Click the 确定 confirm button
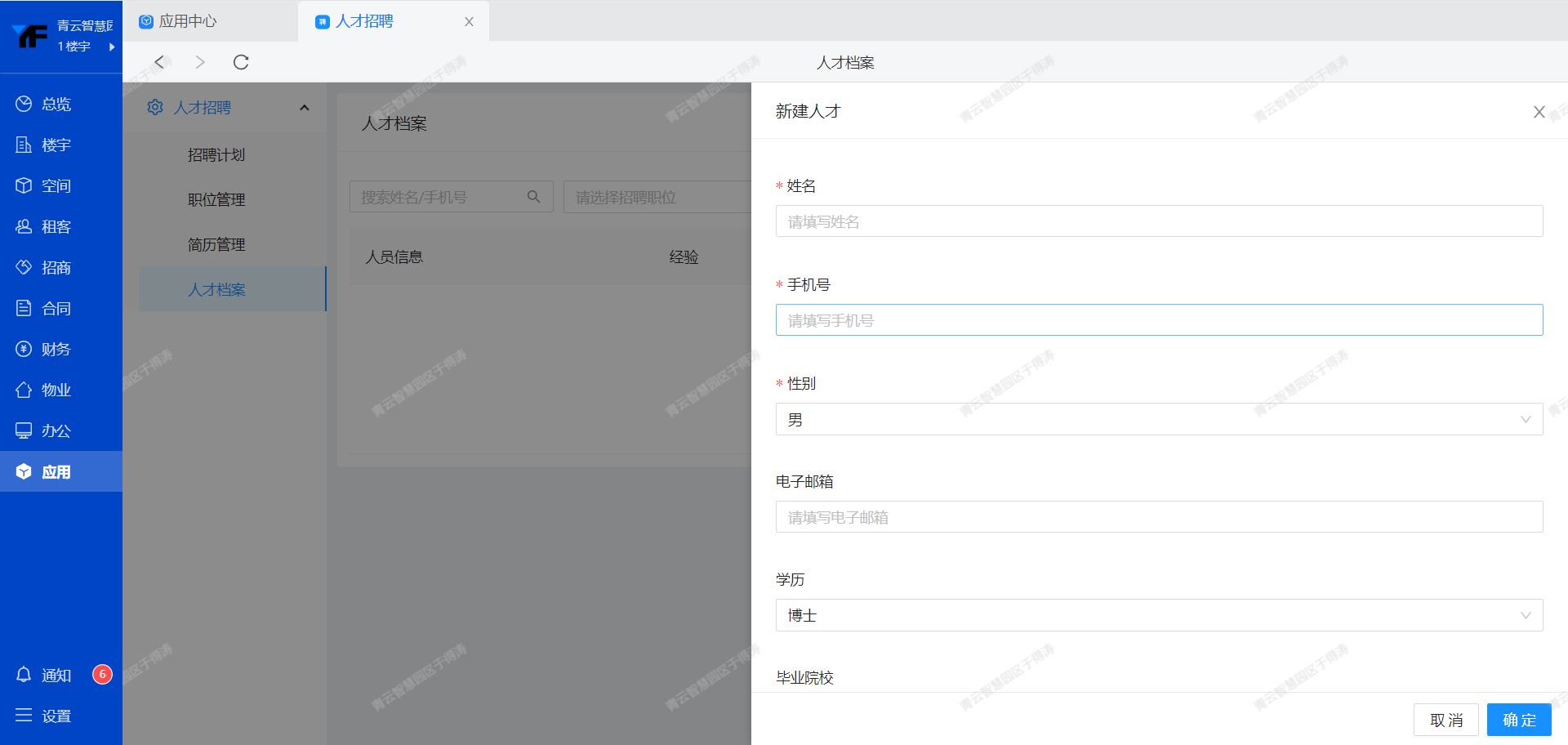The height and width of the screenshot is (745, 1568). click(1518, 720)
